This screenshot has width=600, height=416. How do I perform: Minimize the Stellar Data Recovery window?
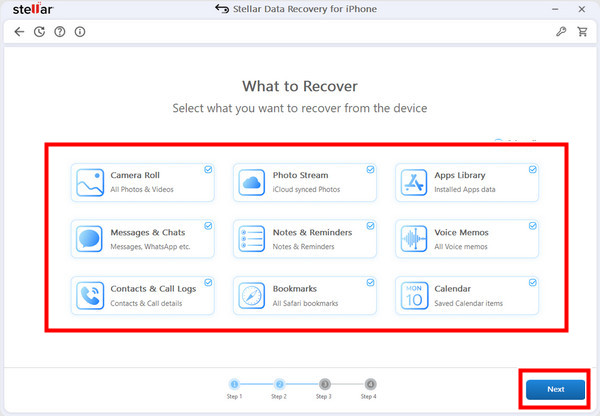pyautogui.click(x=555, y=9)
